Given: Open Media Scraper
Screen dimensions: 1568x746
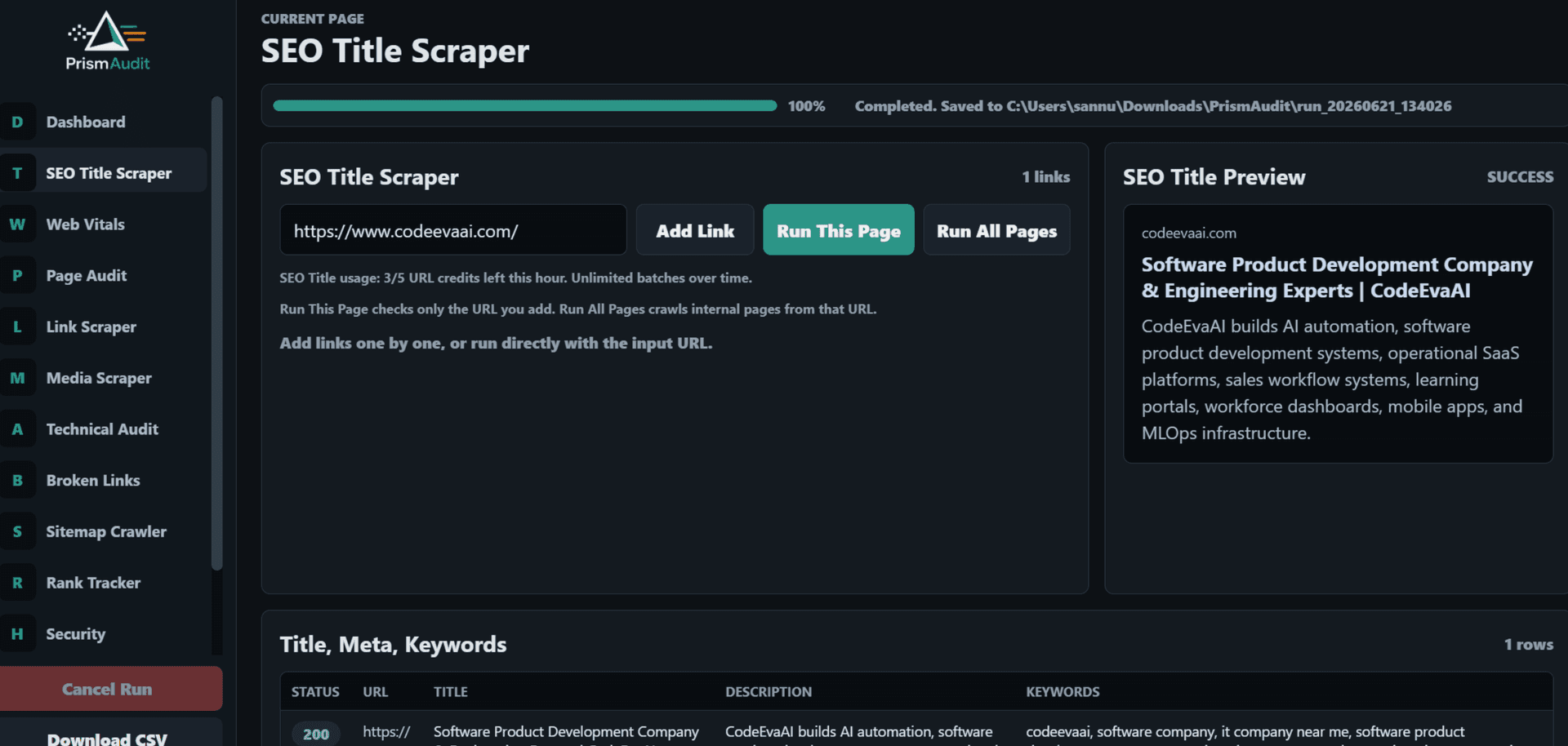Looking at the screenshot, I should (104, 378).
